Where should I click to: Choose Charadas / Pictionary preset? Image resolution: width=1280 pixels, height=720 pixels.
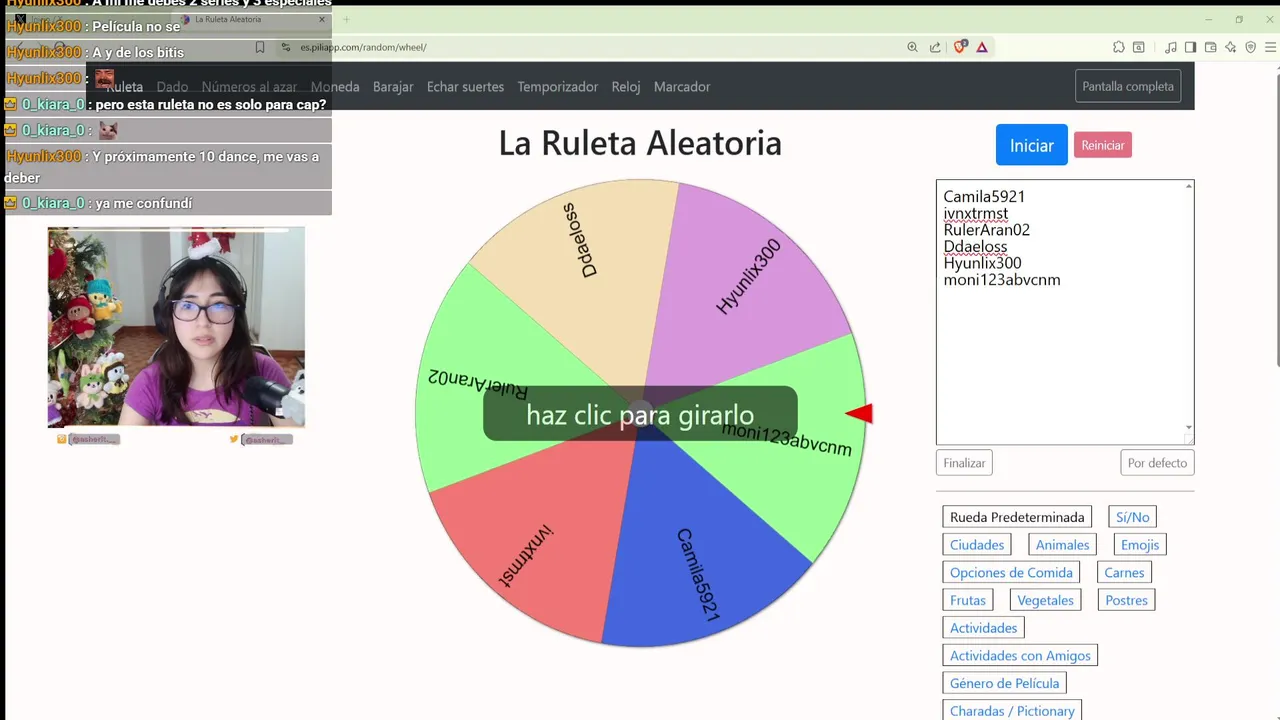(1012, 711)
